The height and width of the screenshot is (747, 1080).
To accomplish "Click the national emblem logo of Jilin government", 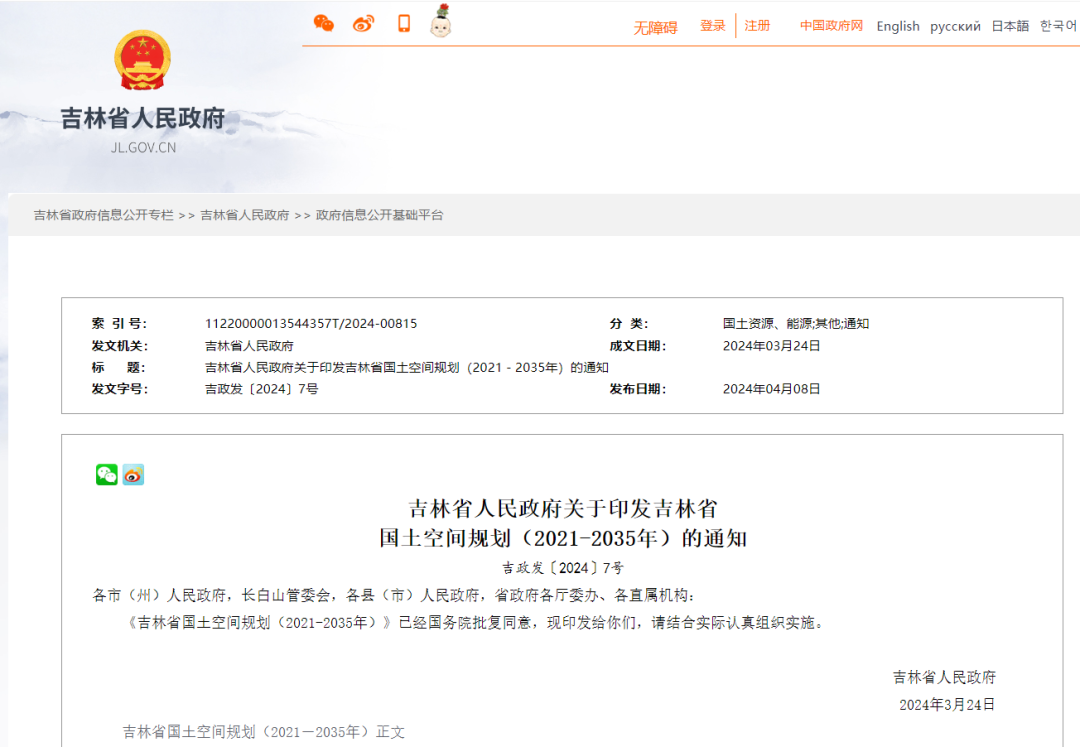I will (x=142, y=62).
